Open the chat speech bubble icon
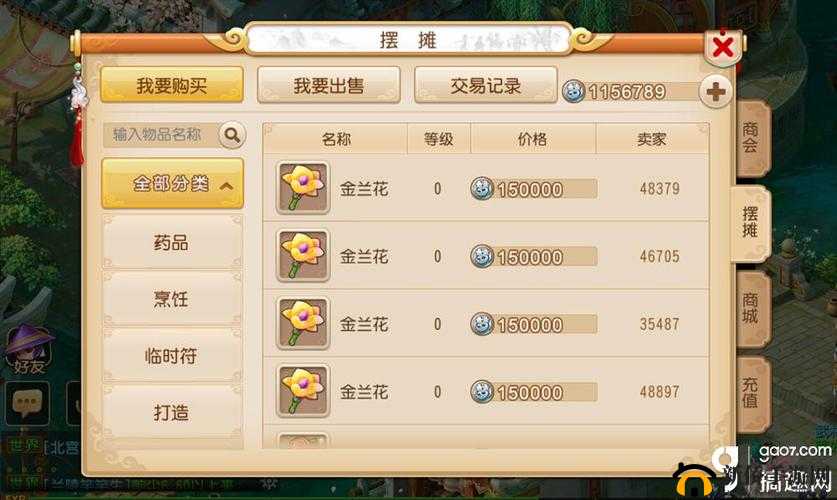 pyautogui.click(x=27, y=403)
